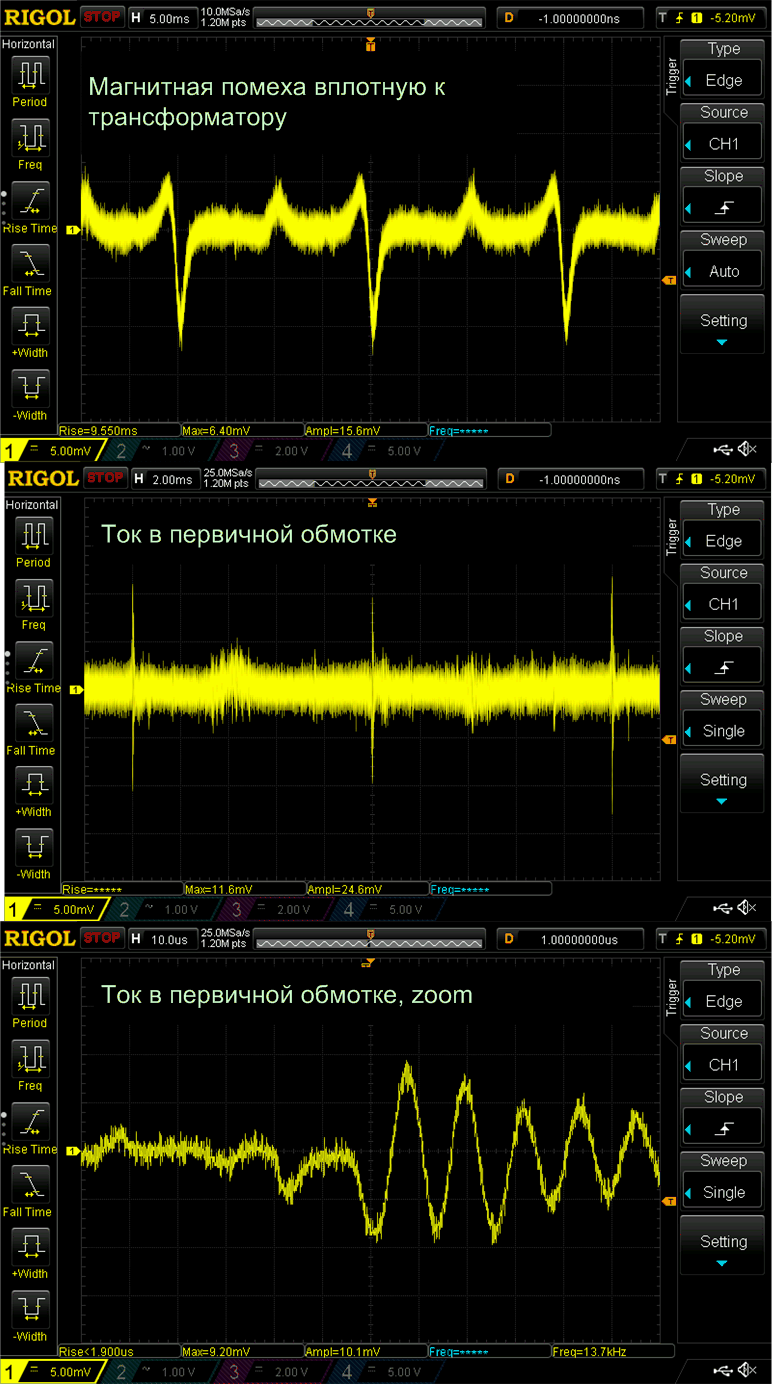772x1384 pixels.
Task: Open the Horizontal tab in the 2.00ms capture
Action: (32, 504)
